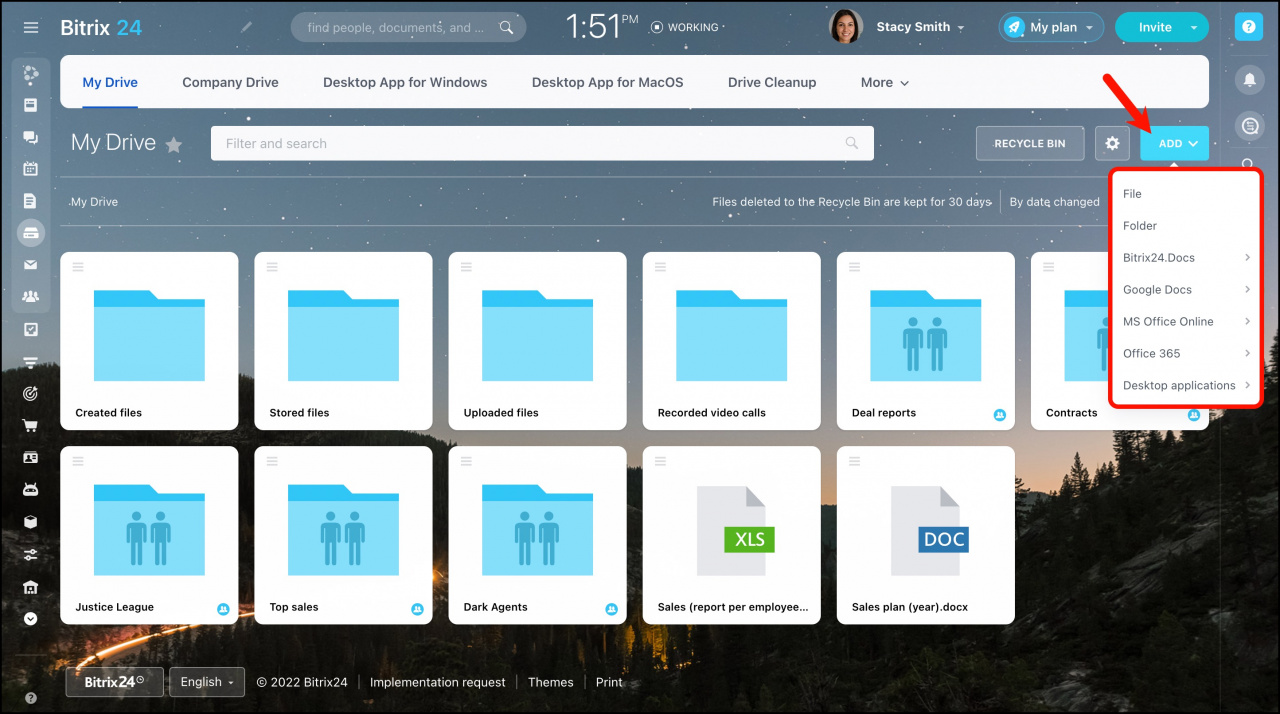Viewport: 1280px width, 714px height.
Task: Expand the More tab menu
Action: tap(885, 82)
